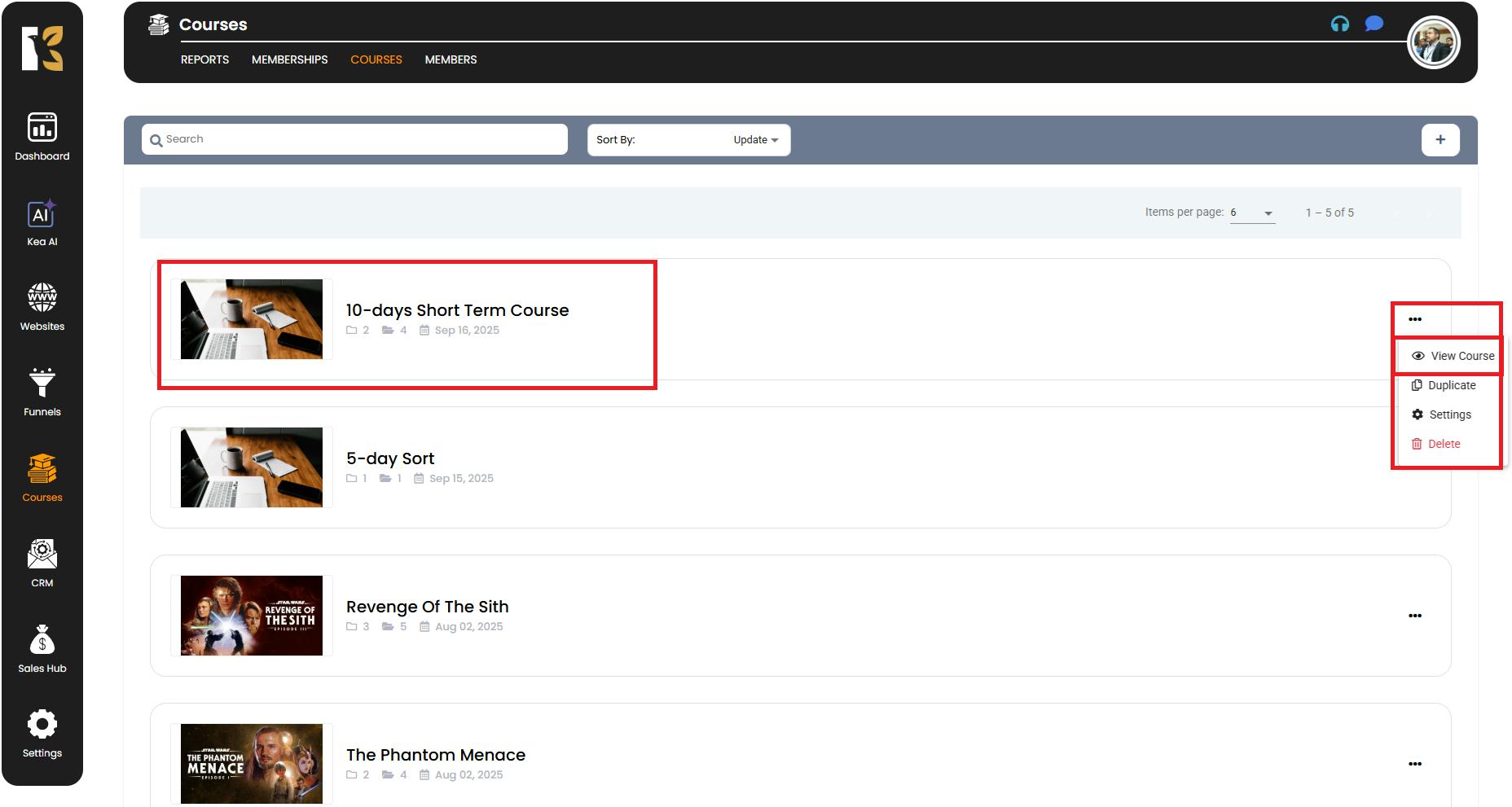Launch Kea AI in the sidebar
This screenshot has width=1512, height=807.
point(42,222)
